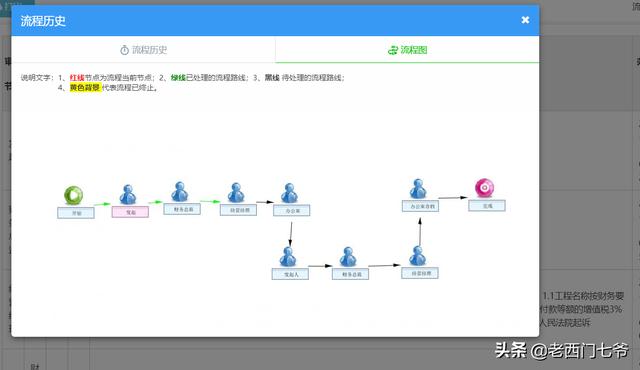Close the 流程历史 dialog with the X
The width and height of the screenshot is (640, 370).
coord(525,20)
